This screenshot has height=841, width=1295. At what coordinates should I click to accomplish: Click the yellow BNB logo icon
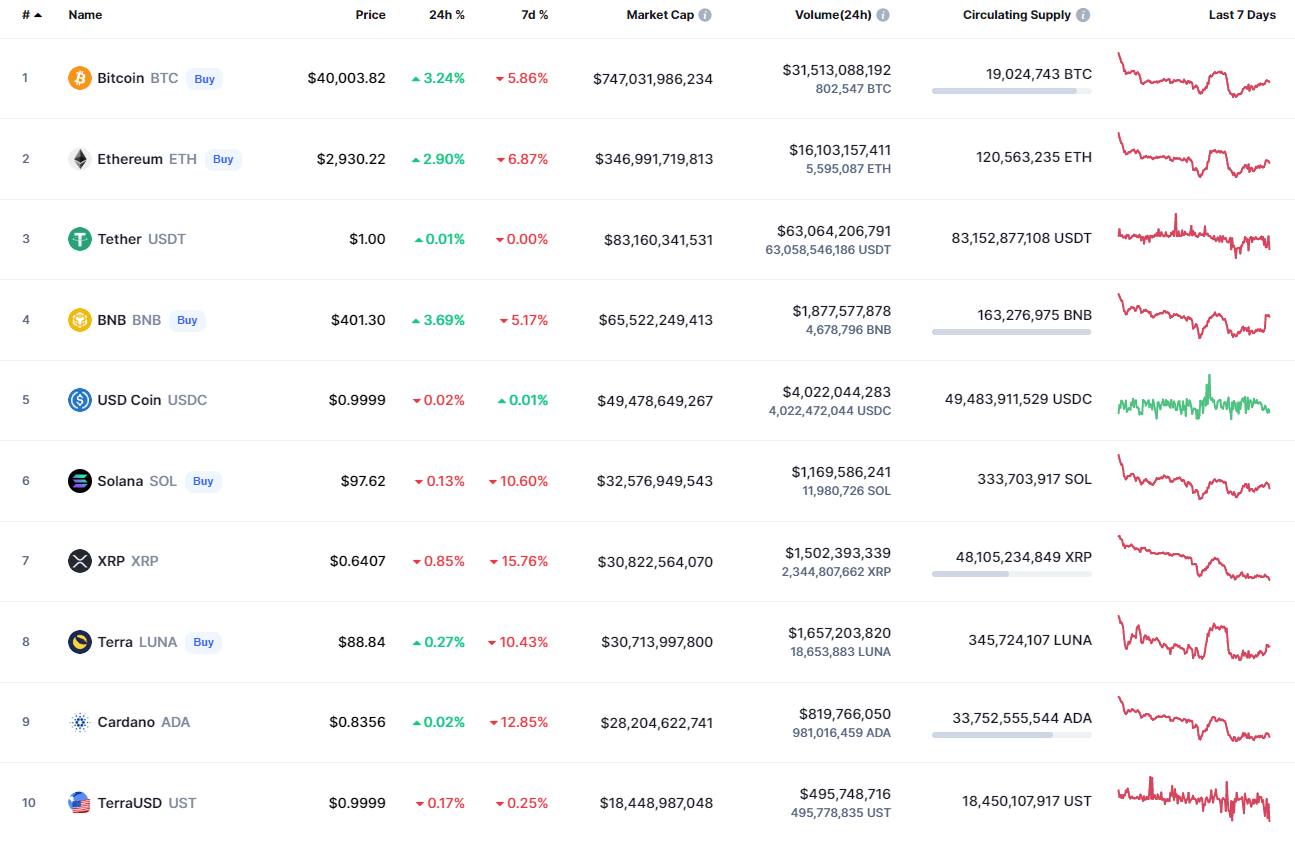(x=80, y=320)
